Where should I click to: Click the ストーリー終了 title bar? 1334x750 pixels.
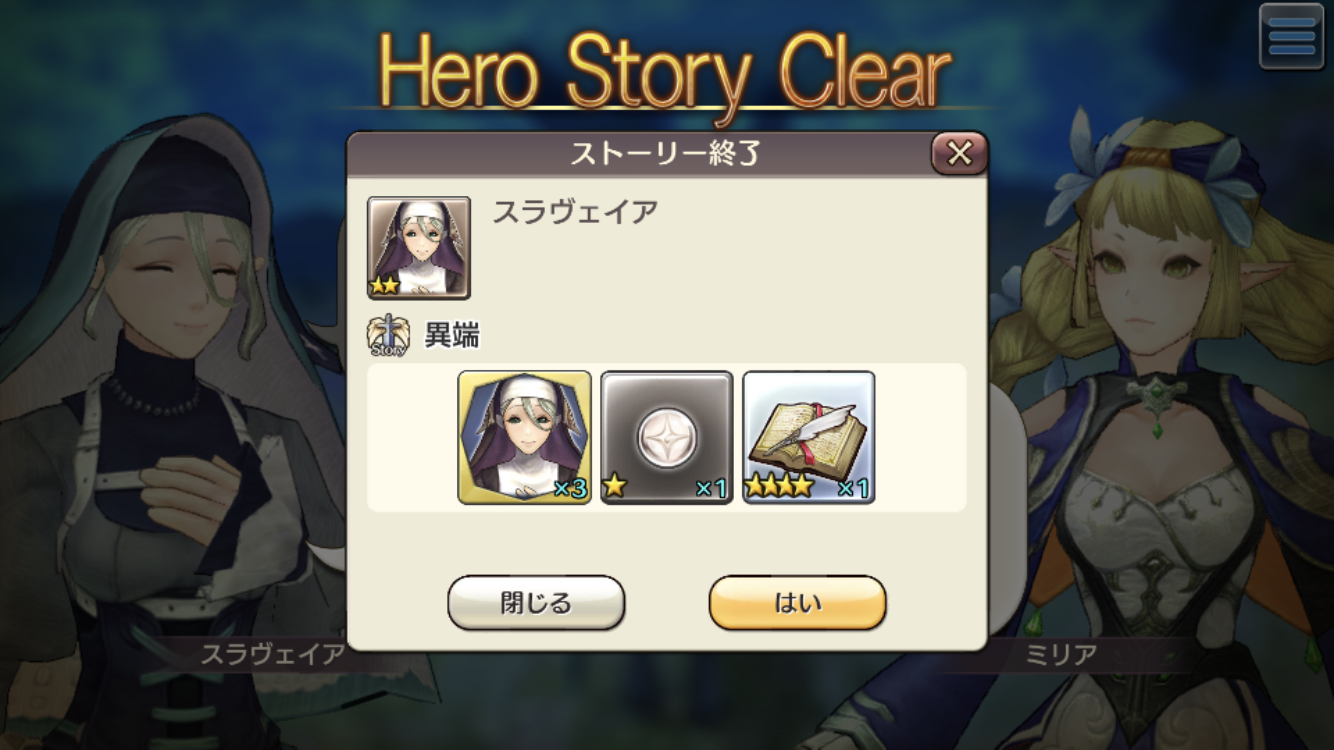[667, 154]
